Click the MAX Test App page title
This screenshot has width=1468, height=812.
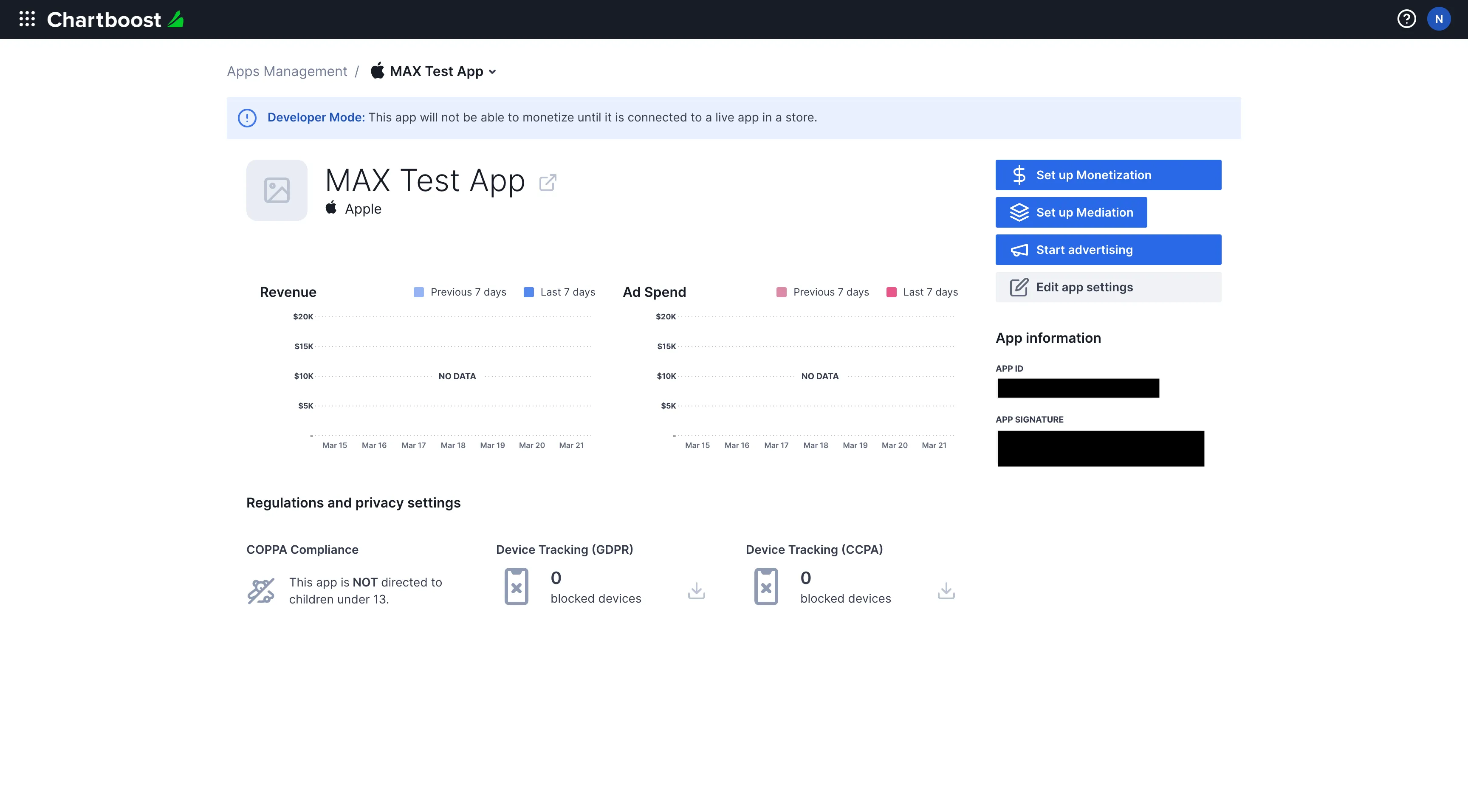click(x=425, y=181)
